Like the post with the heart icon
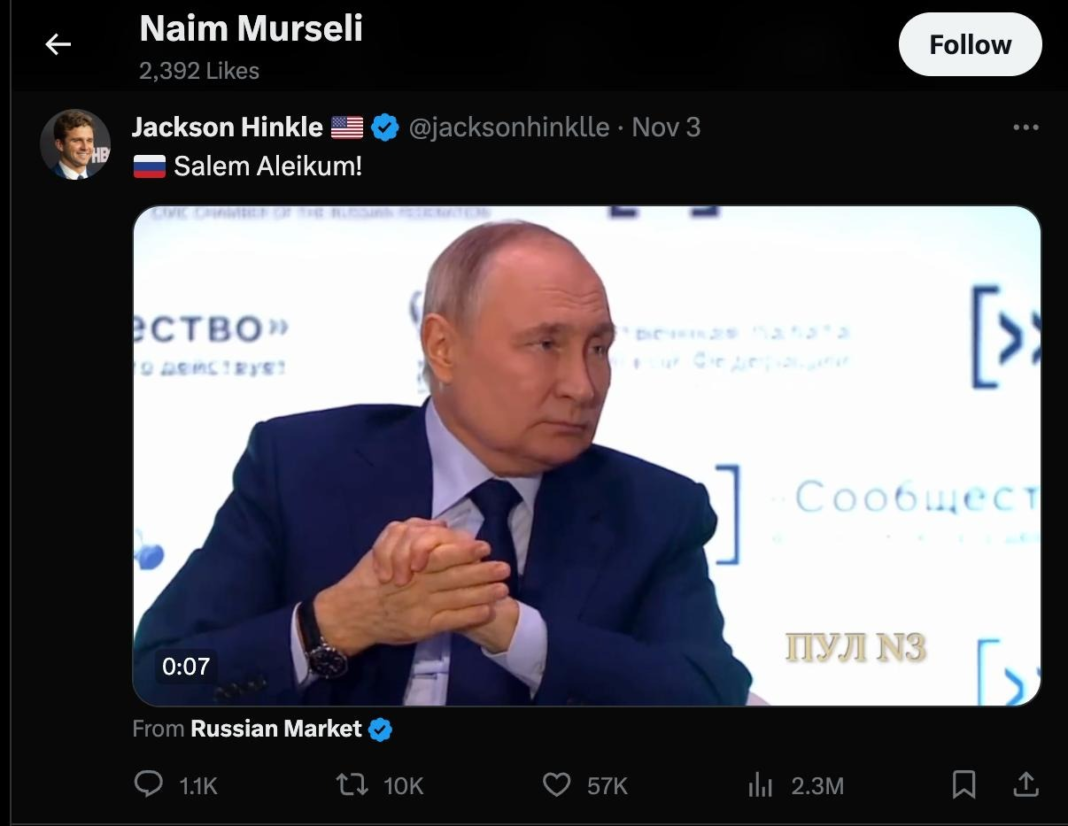Image resolution: width=1068 pixels, height=826 pixels. click(556, 785)
